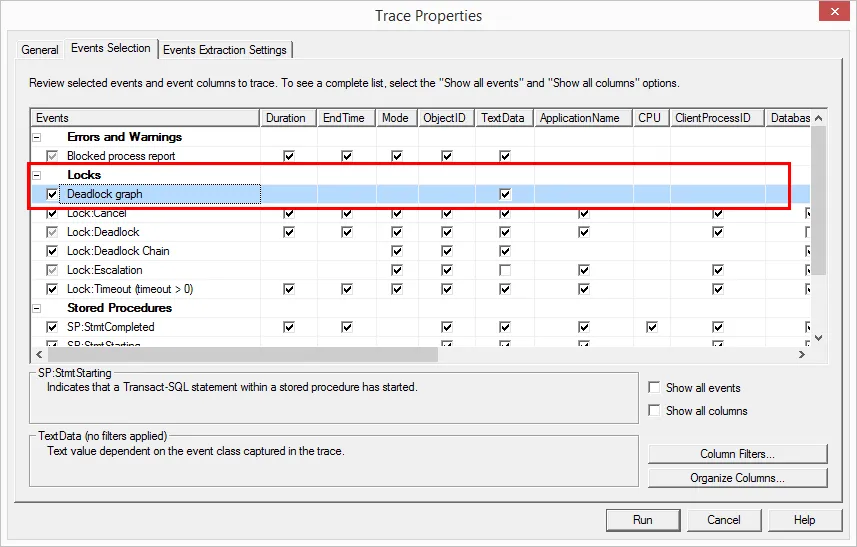Click the horizontal scrollbar thumb in events grid
This screenshot has height=547, width=857.
[x=240, y=354]
